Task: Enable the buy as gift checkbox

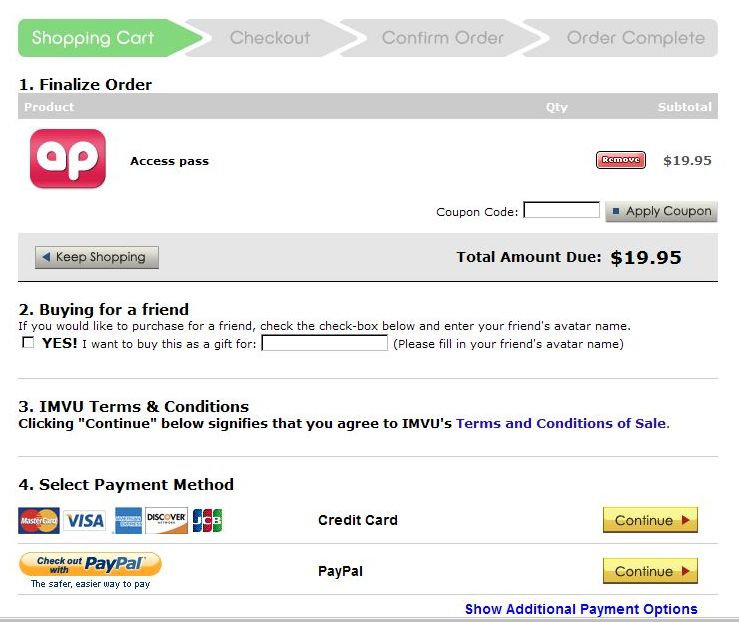Action: (x=29, y=343)
